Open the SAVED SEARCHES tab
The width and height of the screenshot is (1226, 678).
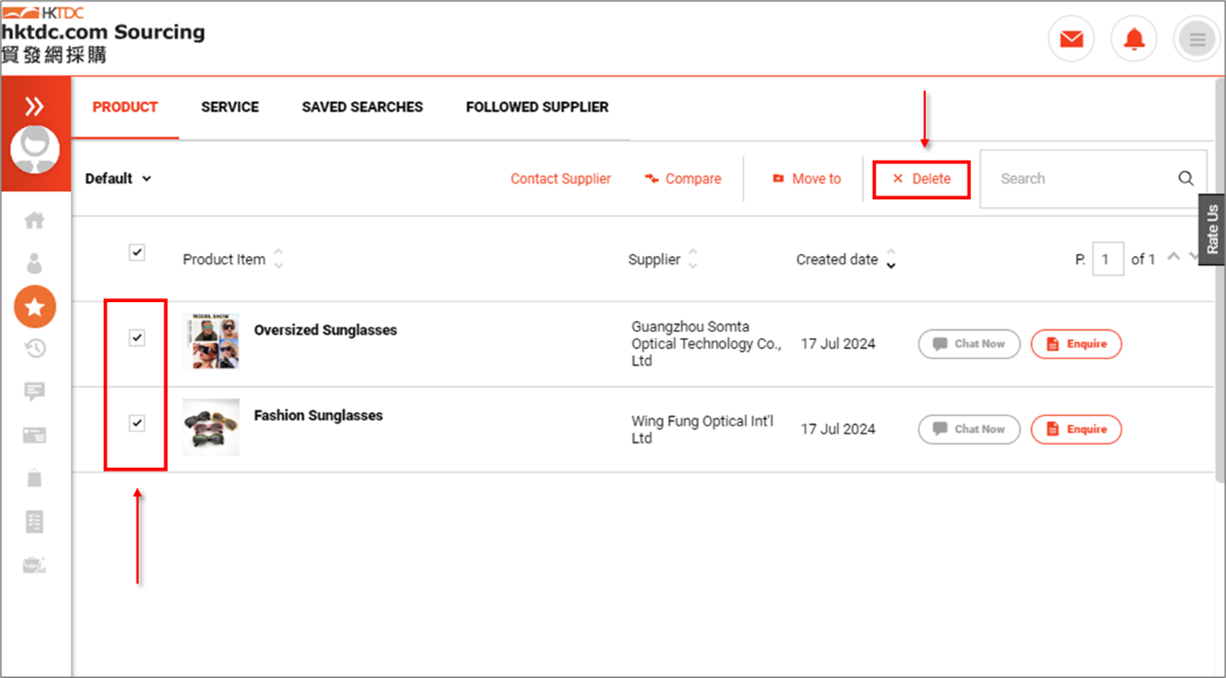(x=362, y=107)
